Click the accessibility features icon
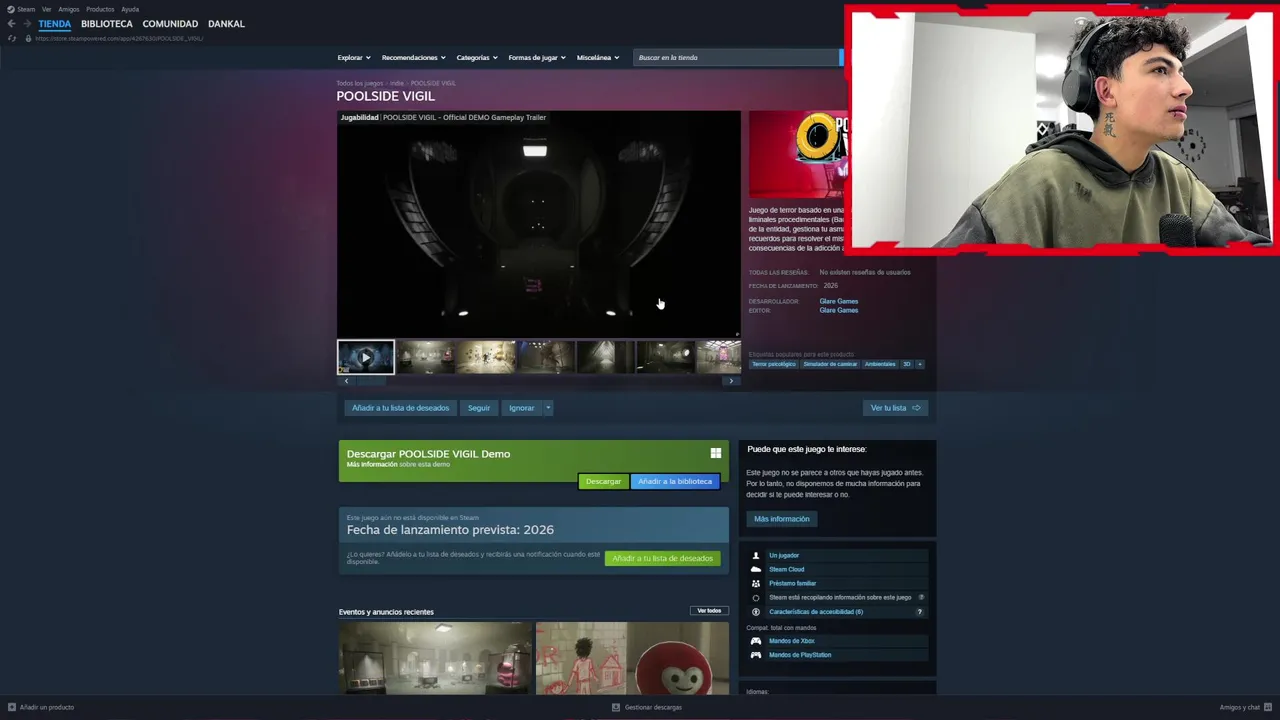 pos(756,611)
